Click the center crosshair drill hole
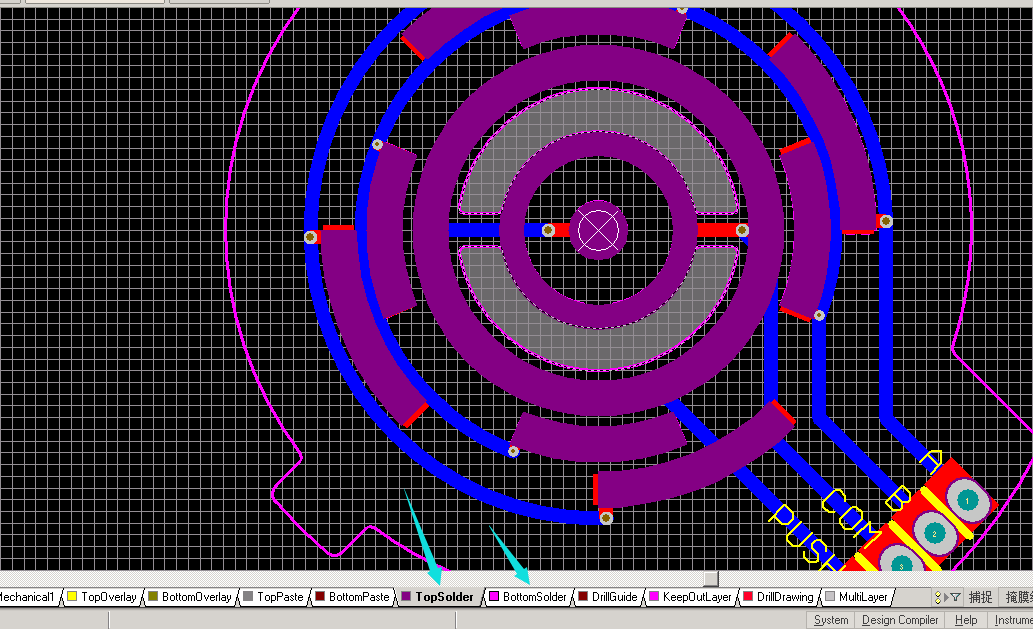 (x=598, y=230)
